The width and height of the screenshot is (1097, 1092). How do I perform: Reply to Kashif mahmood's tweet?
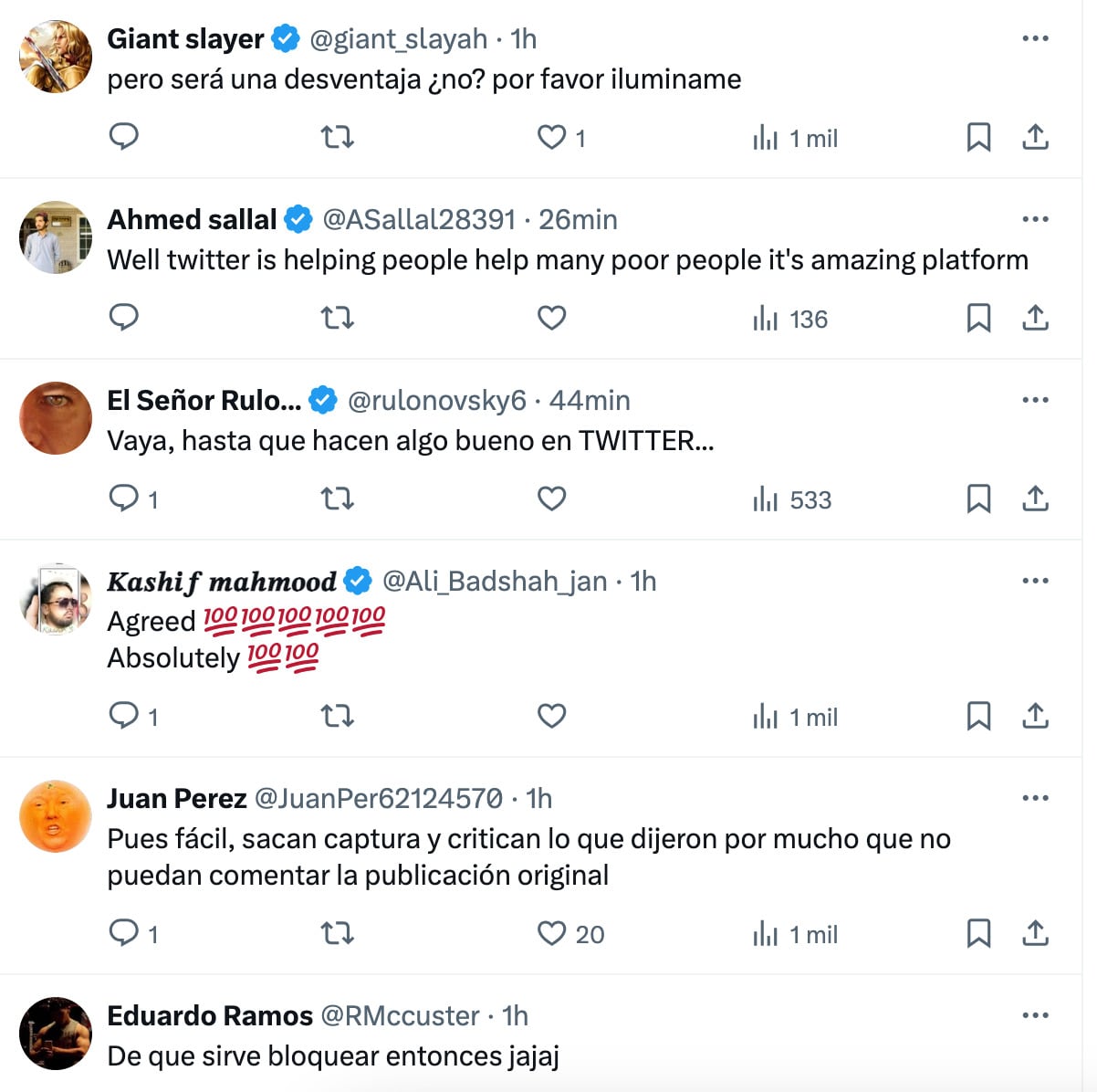(x=123, y=716)
